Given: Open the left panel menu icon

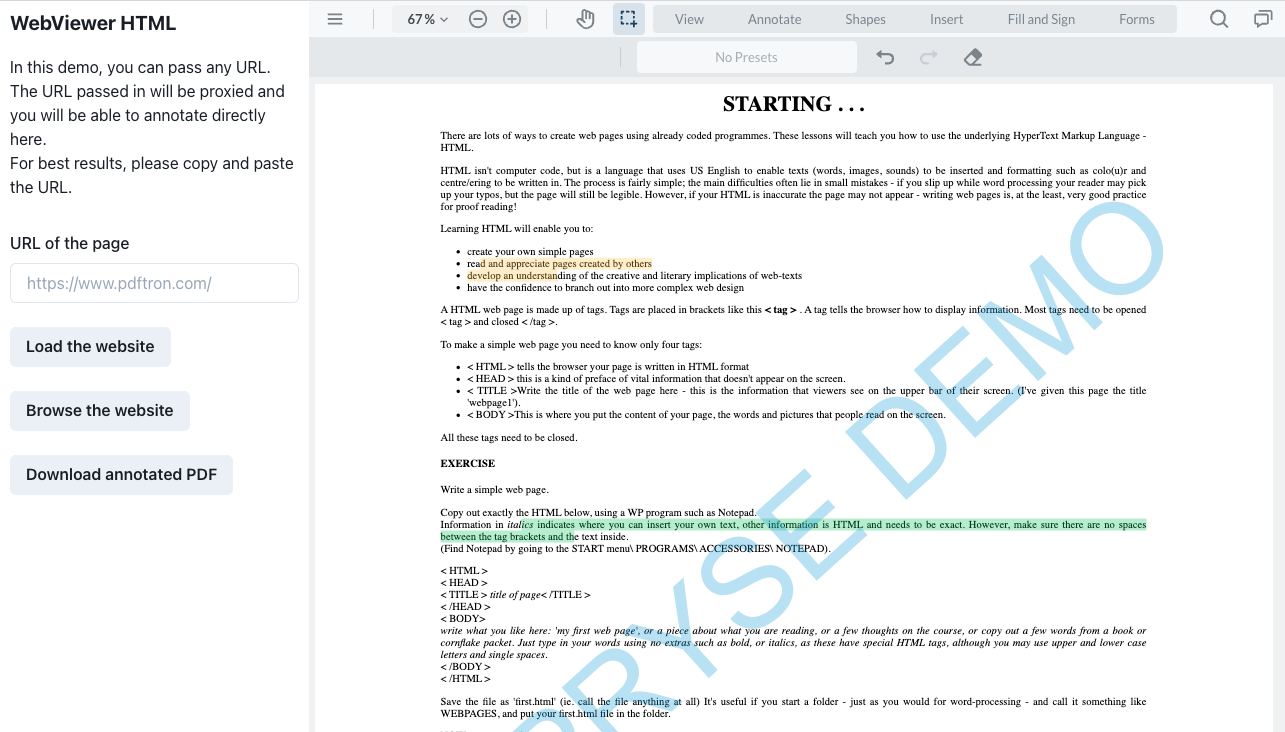Looking at the screenshot, I should point(335,19).
